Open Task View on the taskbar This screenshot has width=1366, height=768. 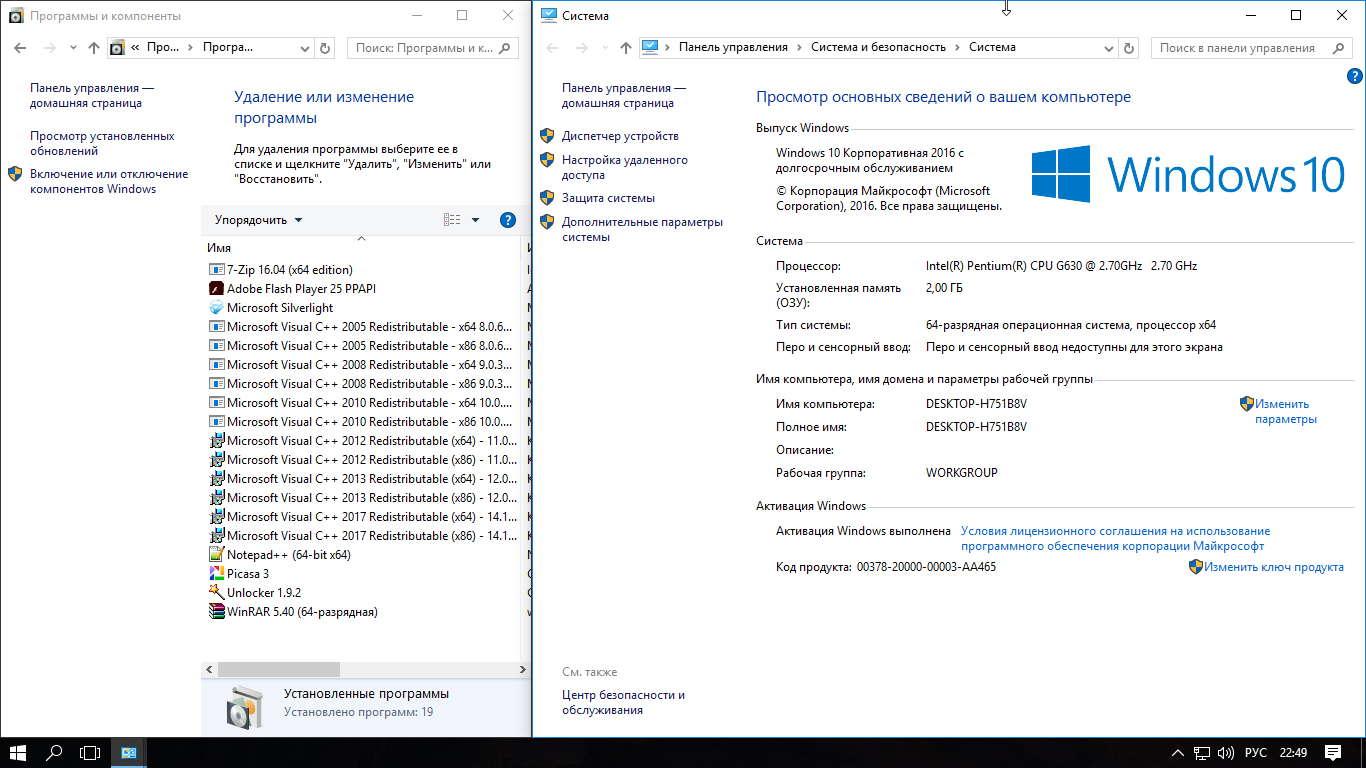point(91,752)
